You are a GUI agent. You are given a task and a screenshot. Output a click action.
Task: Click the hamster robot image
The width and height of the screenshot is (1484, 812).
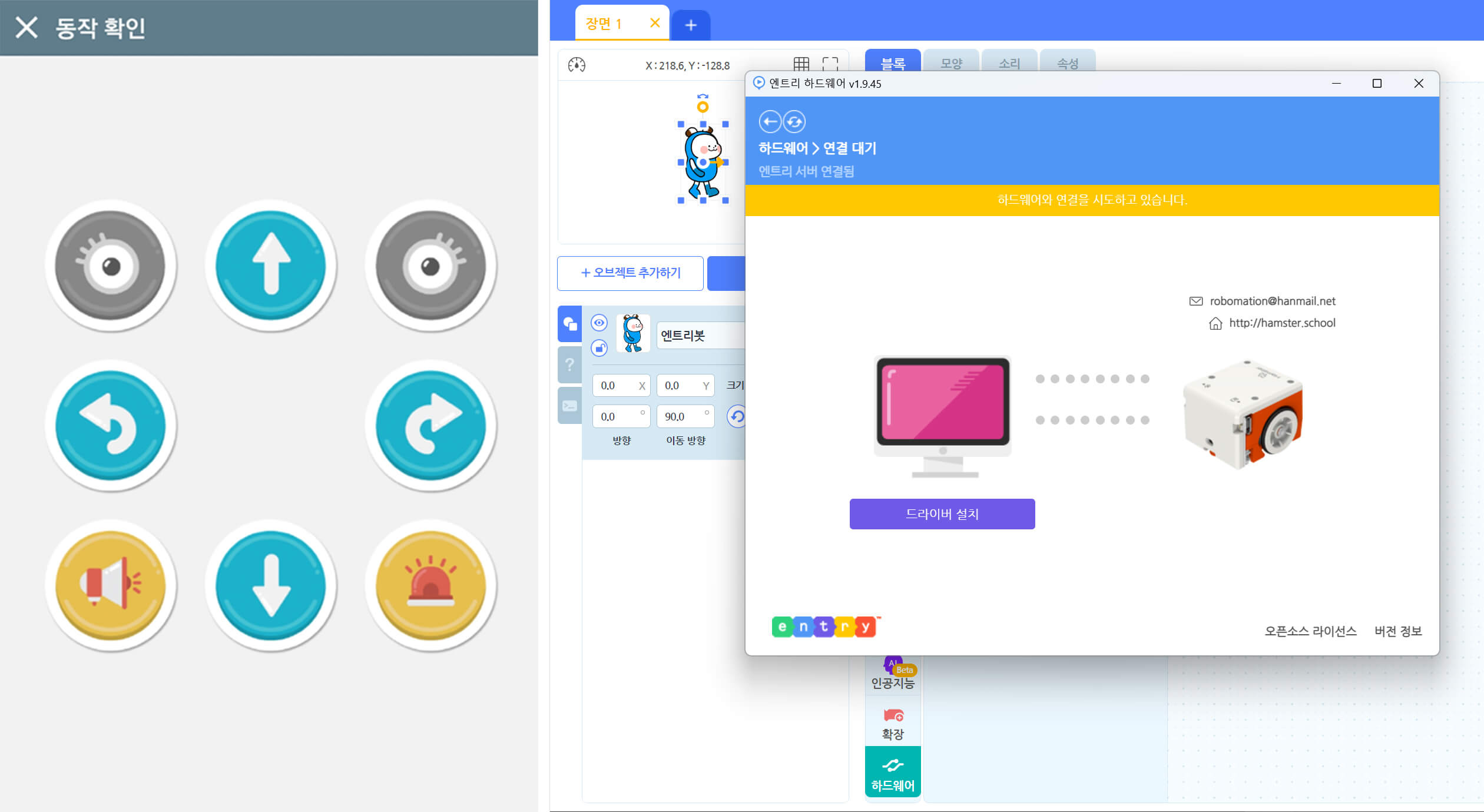pyautogui.click(x=1243, y=415)
